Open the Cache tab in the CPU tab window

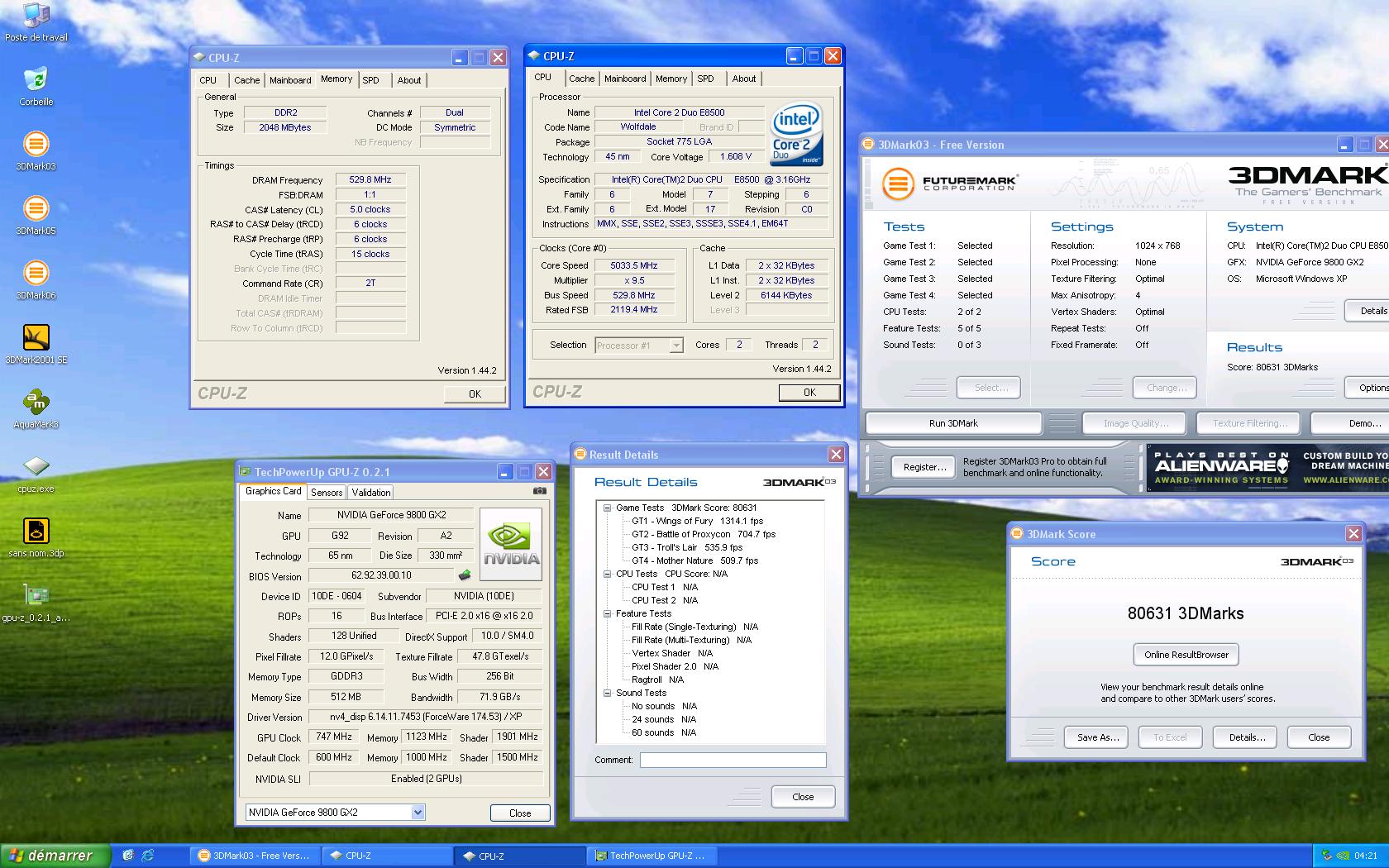(x=581, y=79)
